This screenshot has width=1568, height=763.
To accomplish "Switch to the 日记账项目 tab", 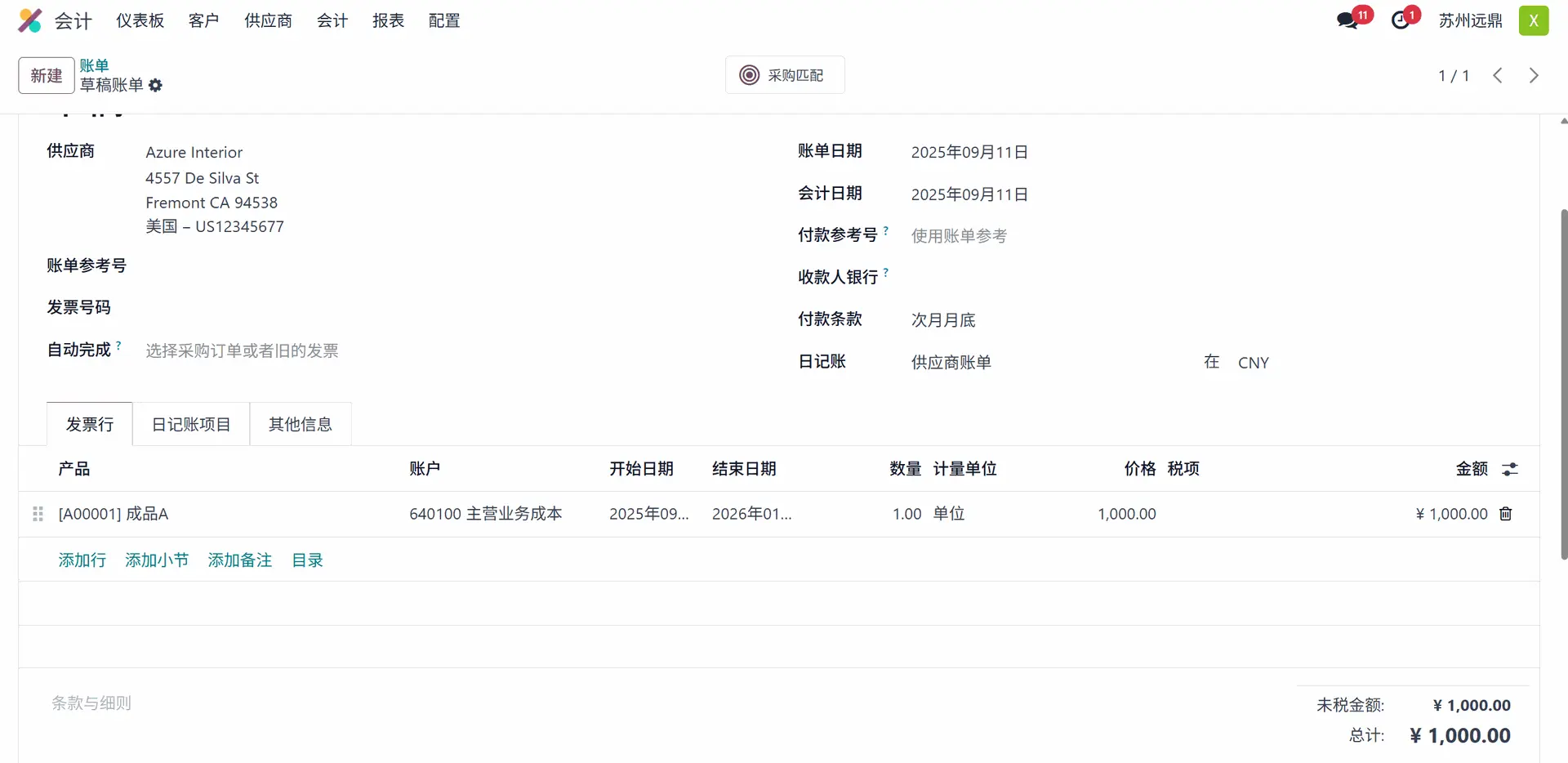I will click(x=191, y=425).
